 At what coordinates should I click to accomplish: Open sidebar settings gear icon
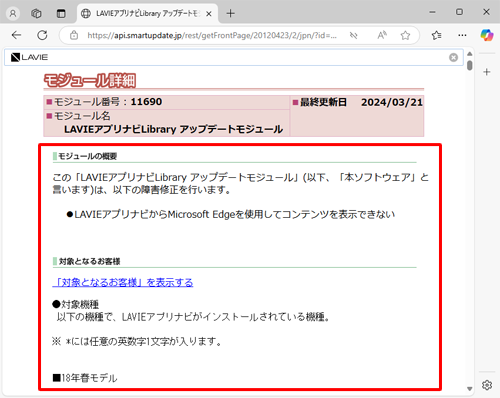pos(487,385)
